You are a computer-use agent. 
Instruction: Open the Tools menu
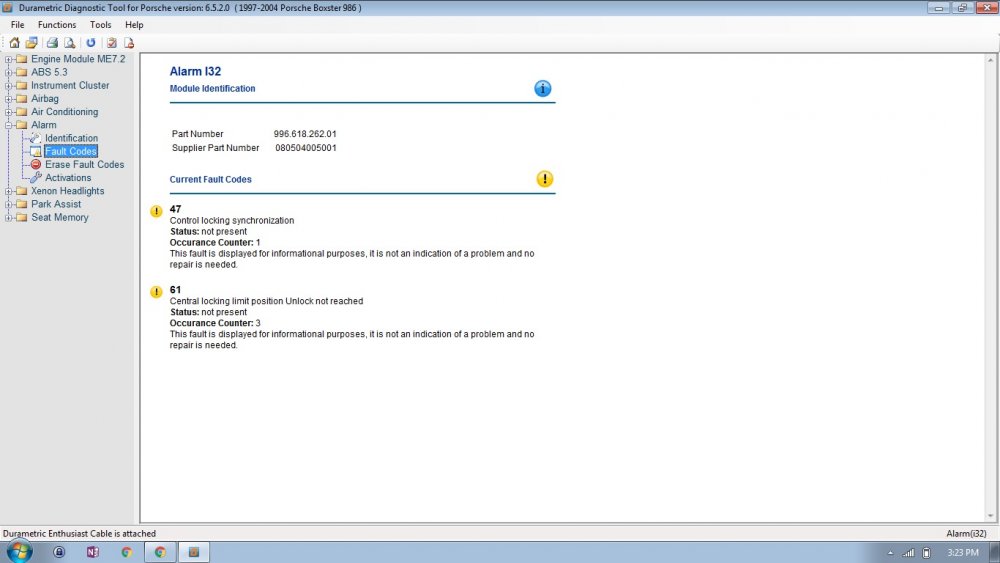coord(101,25)
